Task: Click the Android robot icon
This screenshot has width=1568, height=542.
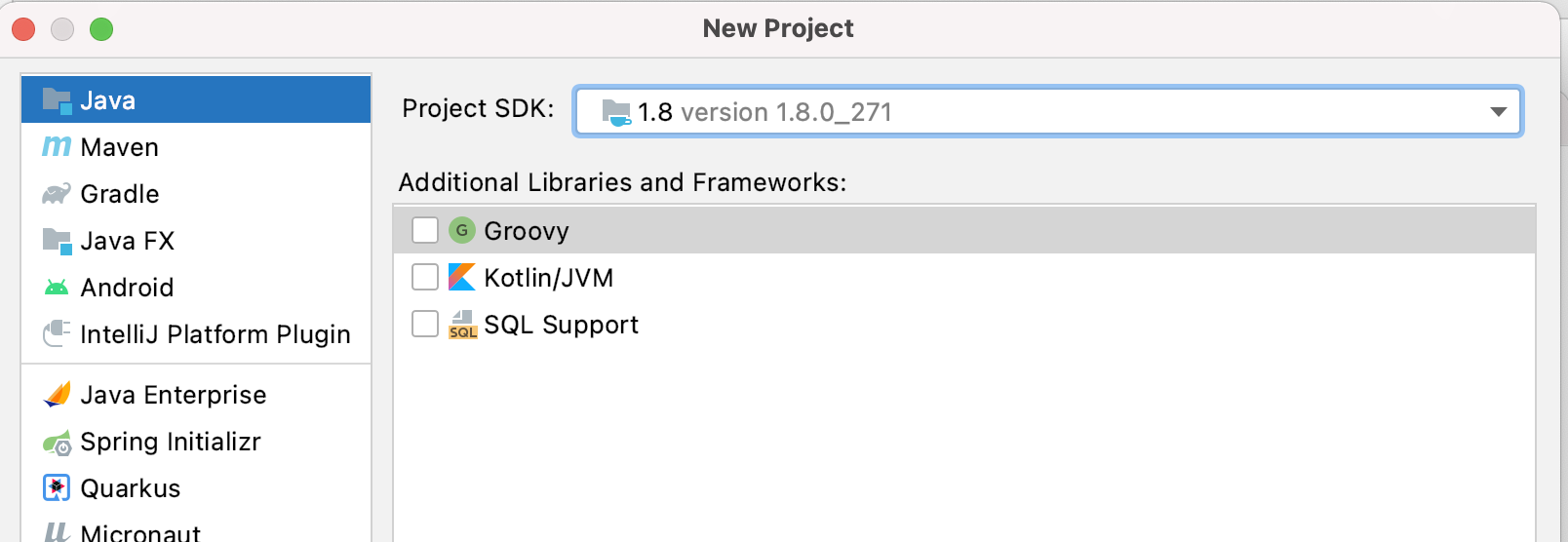Action: pos(57,288)
